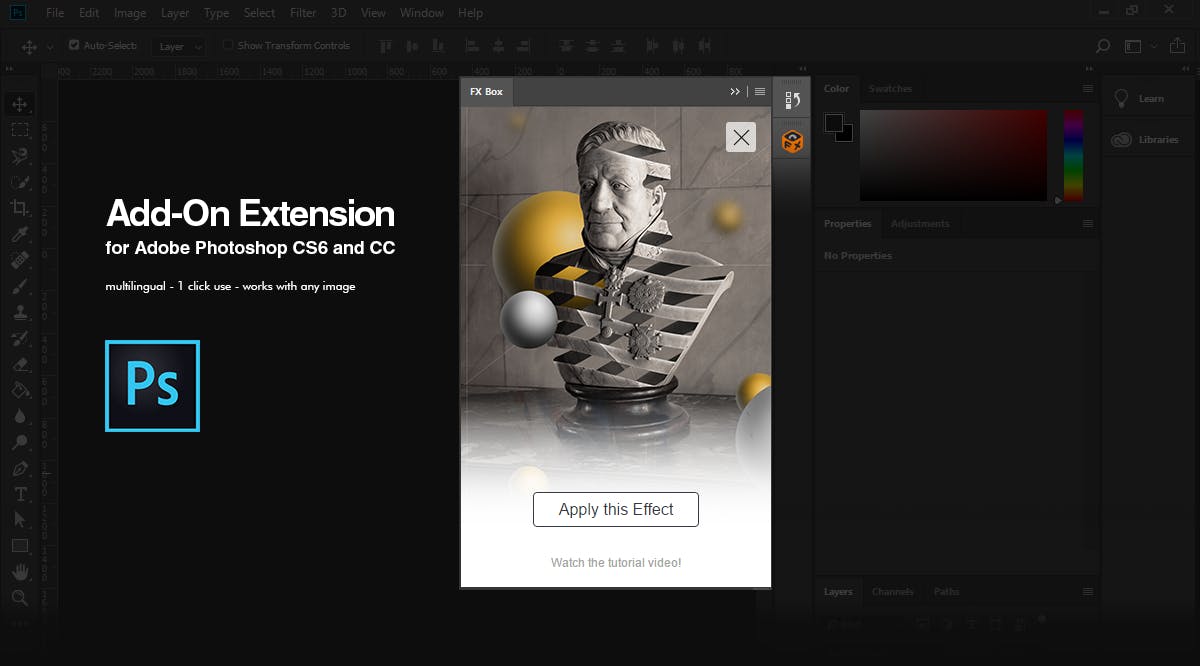The width and height of the screenshot is (1200, 666).
Task: Open the Color panel menu
Action: (1086, 88)
